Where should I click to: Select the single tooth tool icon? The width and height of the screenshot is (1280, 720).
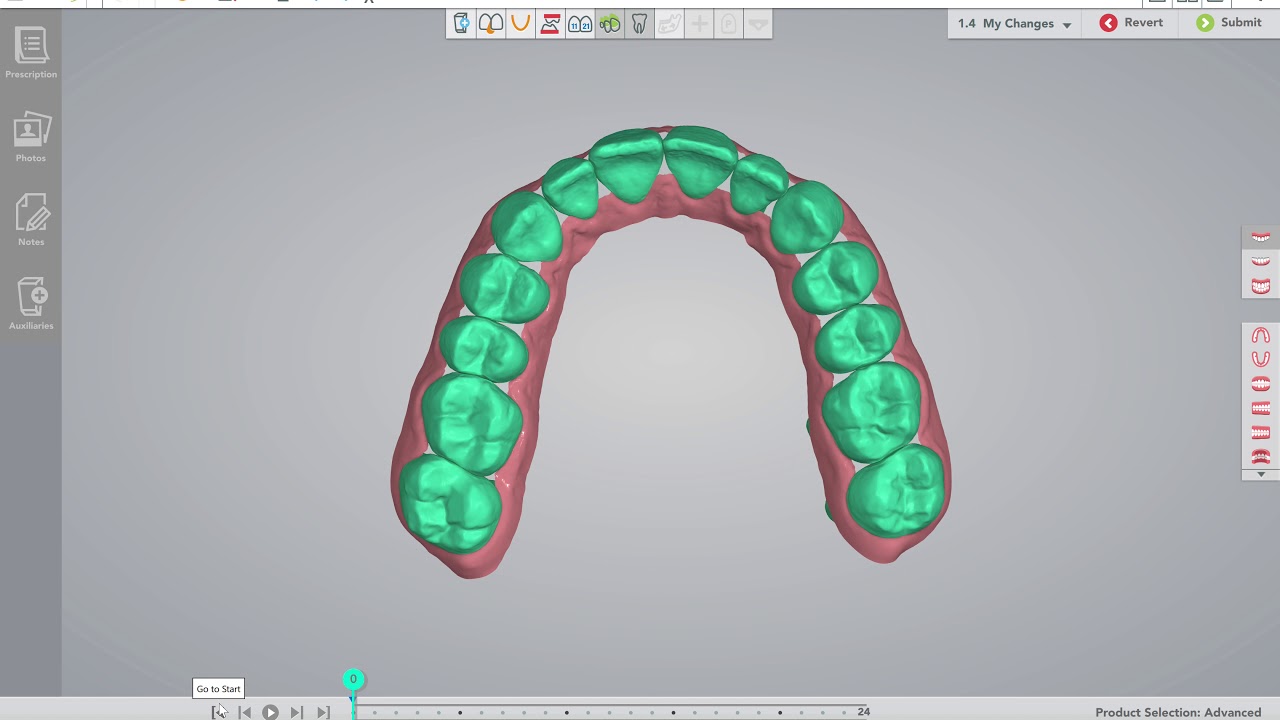coord(639,24)
